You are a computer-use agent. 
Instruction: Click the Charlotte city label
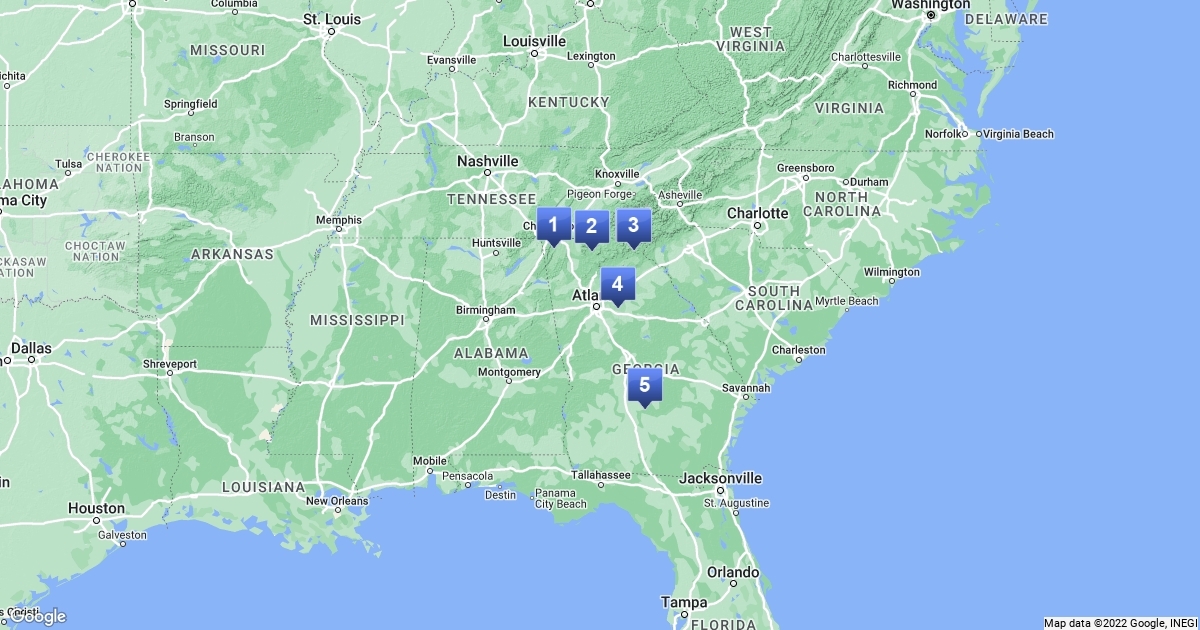point(758,213)
